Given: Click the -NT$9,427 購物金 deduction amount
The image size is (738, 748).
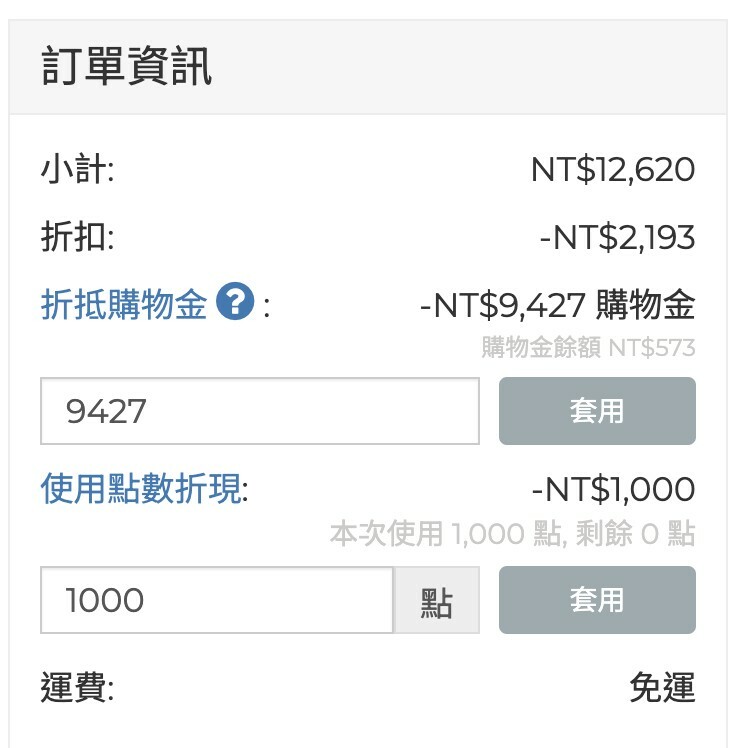Looking at the screenshot, I should (557, 304).
